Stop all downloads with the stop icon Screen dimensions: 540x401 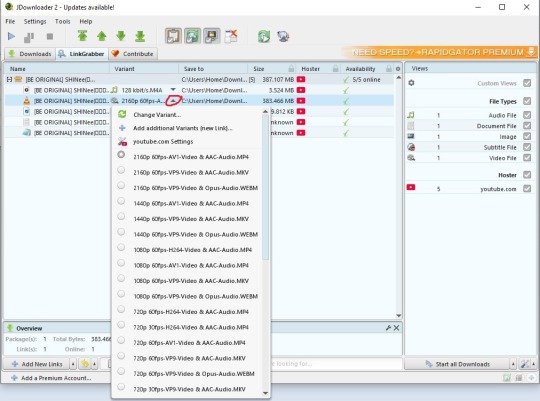pyautogui.click(x=50, y=36)
